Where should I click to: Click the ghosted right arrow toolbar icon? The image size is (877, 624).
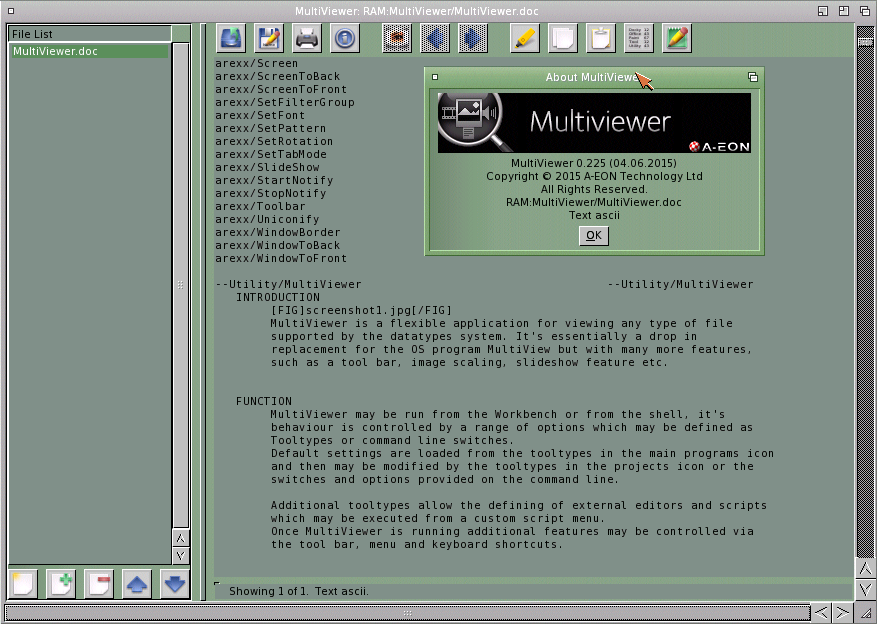473,38
